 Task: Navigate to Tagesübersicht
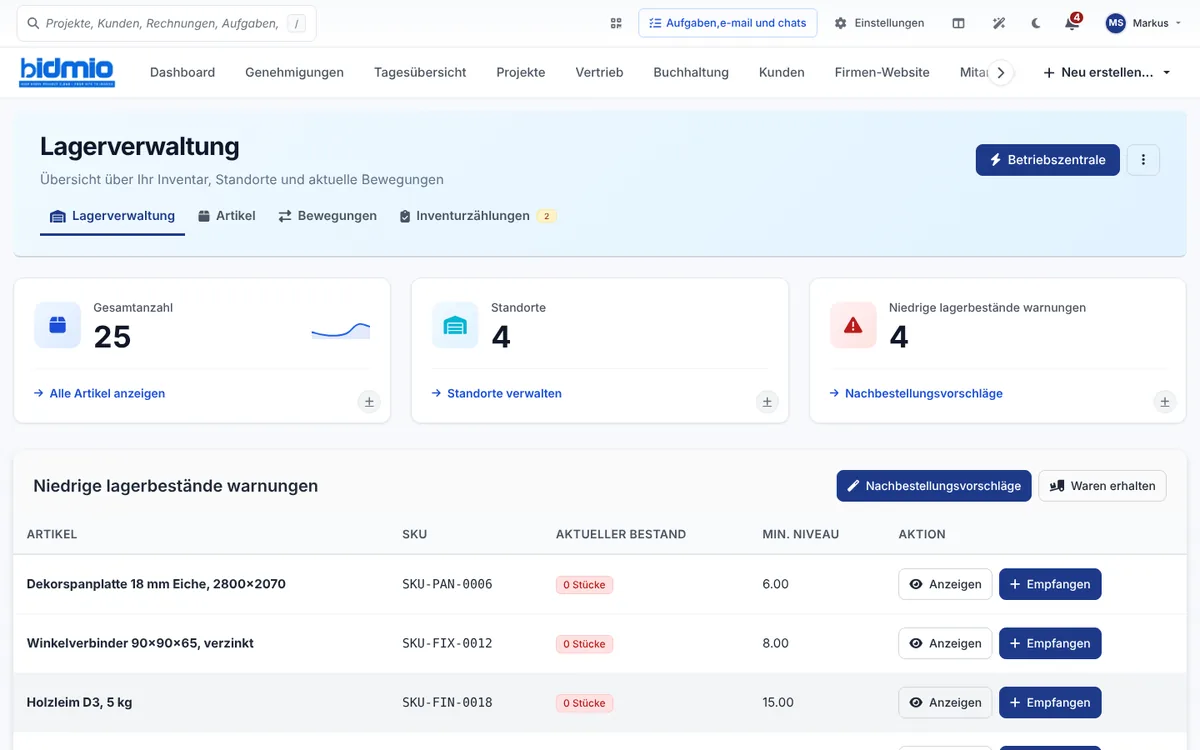point(420,72)
